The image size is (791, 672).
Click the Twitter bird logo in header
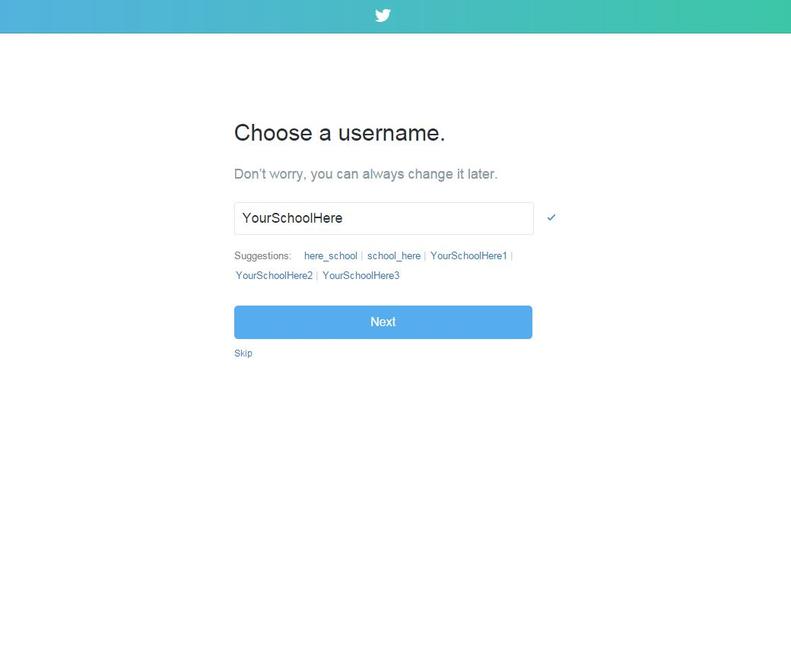(383, 16)
